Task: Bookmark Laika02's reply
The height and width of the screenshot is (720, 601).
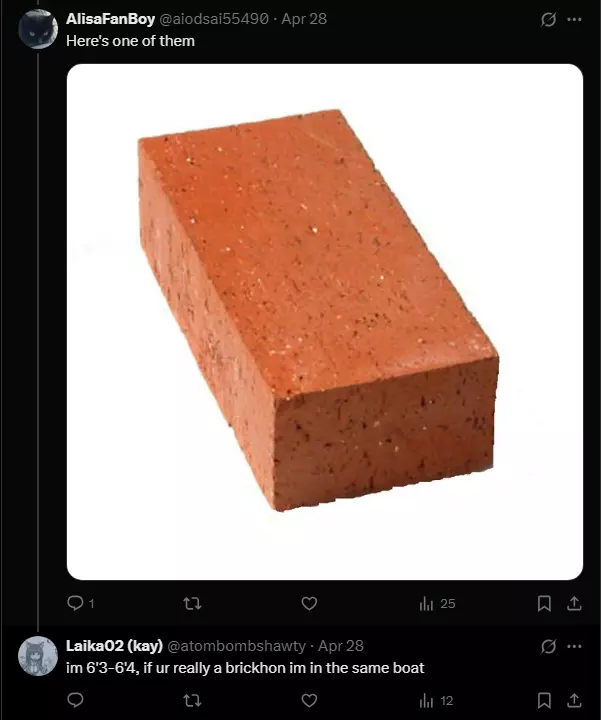Action: point(544,700)
